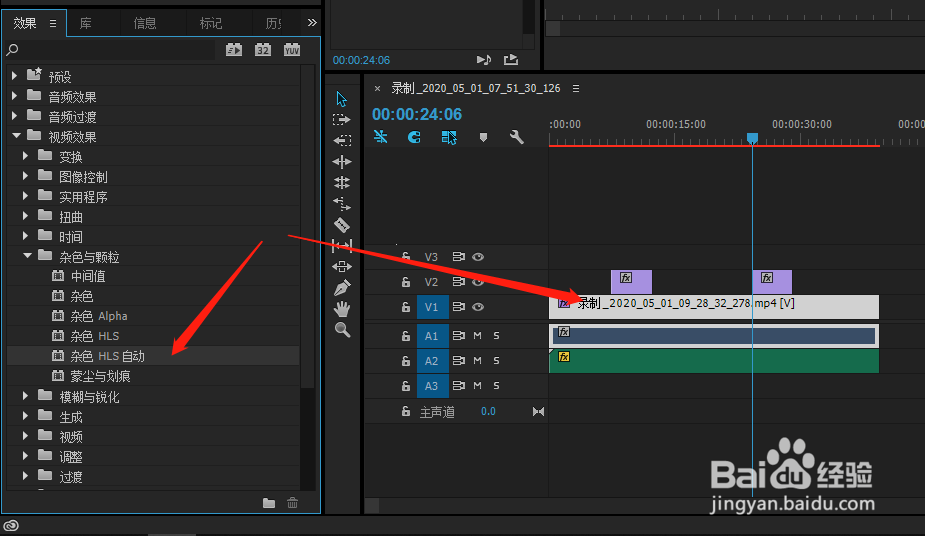The height and width of the screenshot is (536, 925).
Task: Click the timeline 00:00:24:06 timecode field
Action: point(417,114)
